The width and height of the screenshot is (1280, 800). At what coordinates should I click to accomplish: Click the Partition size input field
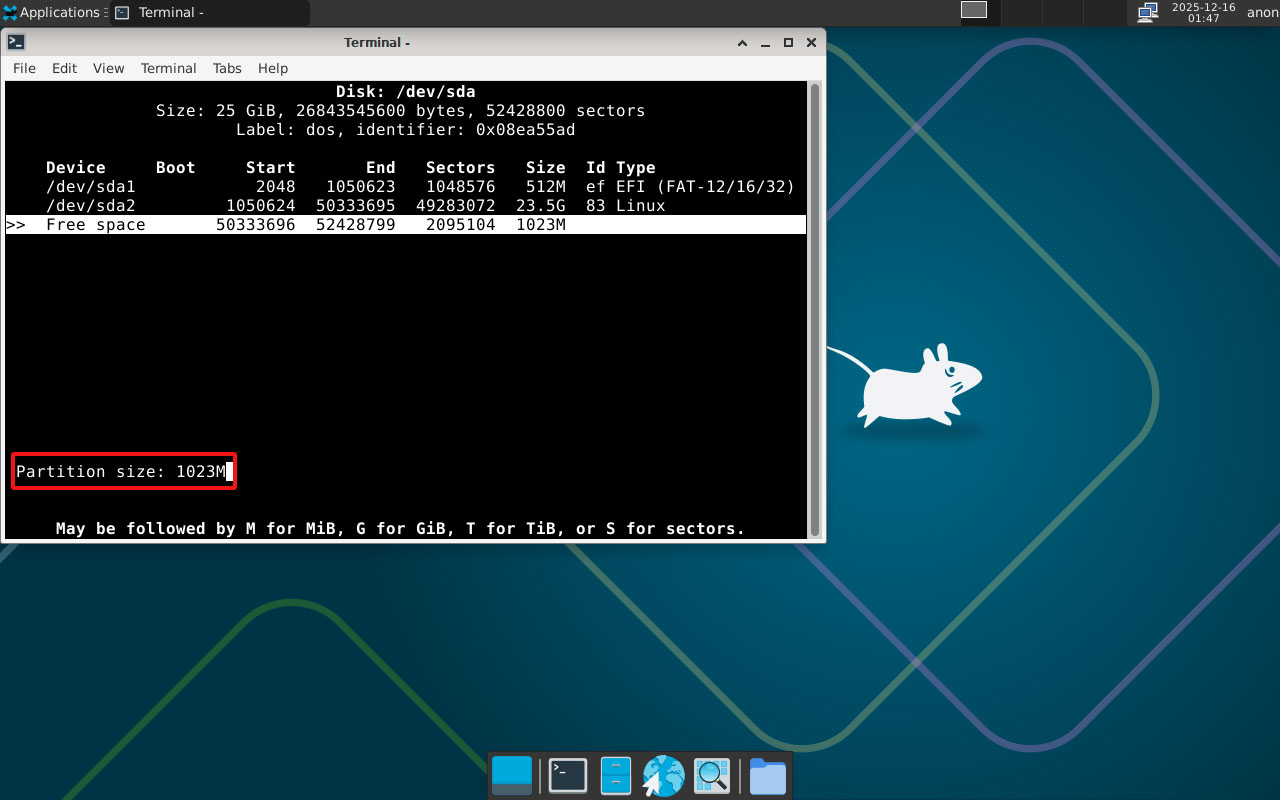pyautogui.click(x=124, y=471)
